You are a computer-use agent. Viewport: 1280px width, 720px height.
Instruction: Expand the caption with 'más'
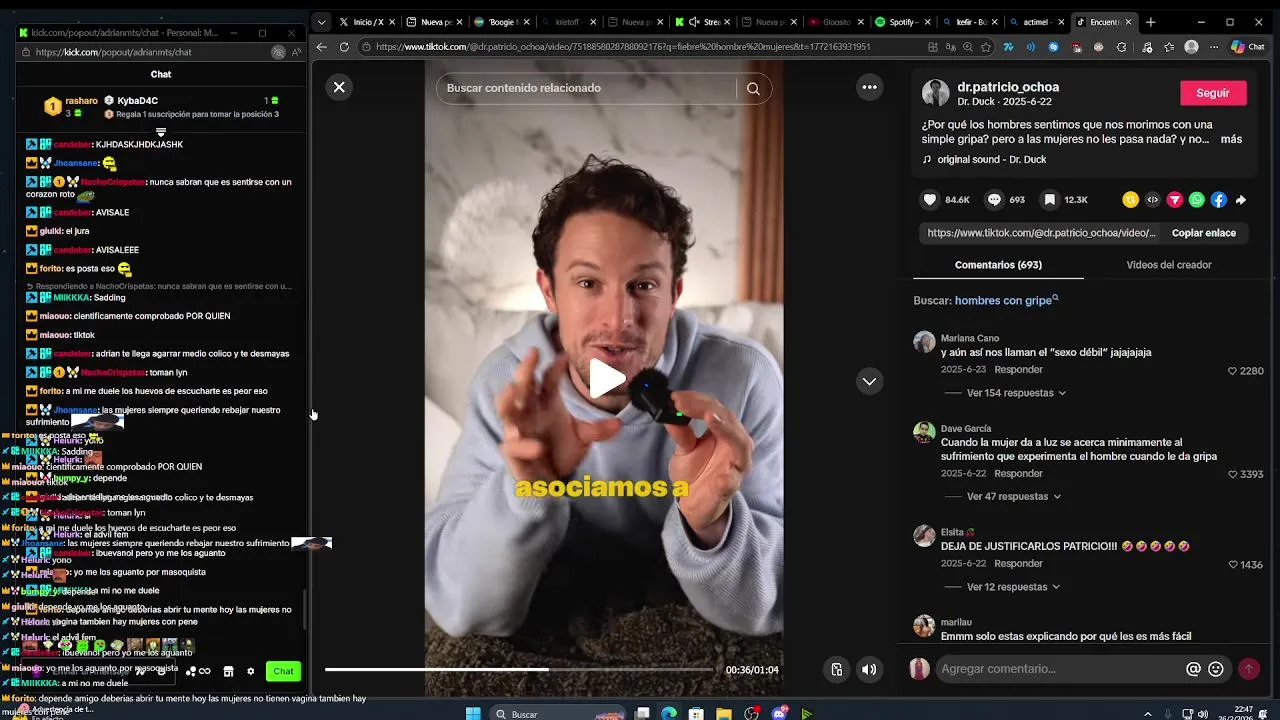[x=1231, y=139]
